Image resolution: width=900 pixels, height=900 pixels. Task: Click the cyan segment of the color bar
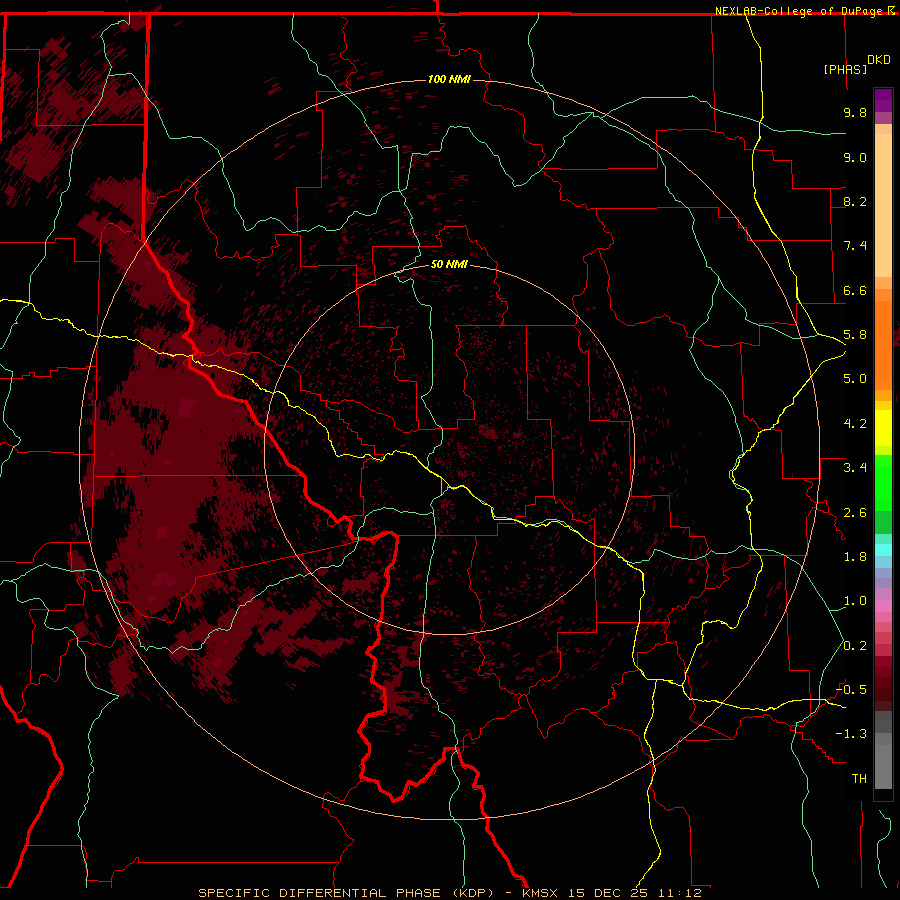tap(883, 550)
